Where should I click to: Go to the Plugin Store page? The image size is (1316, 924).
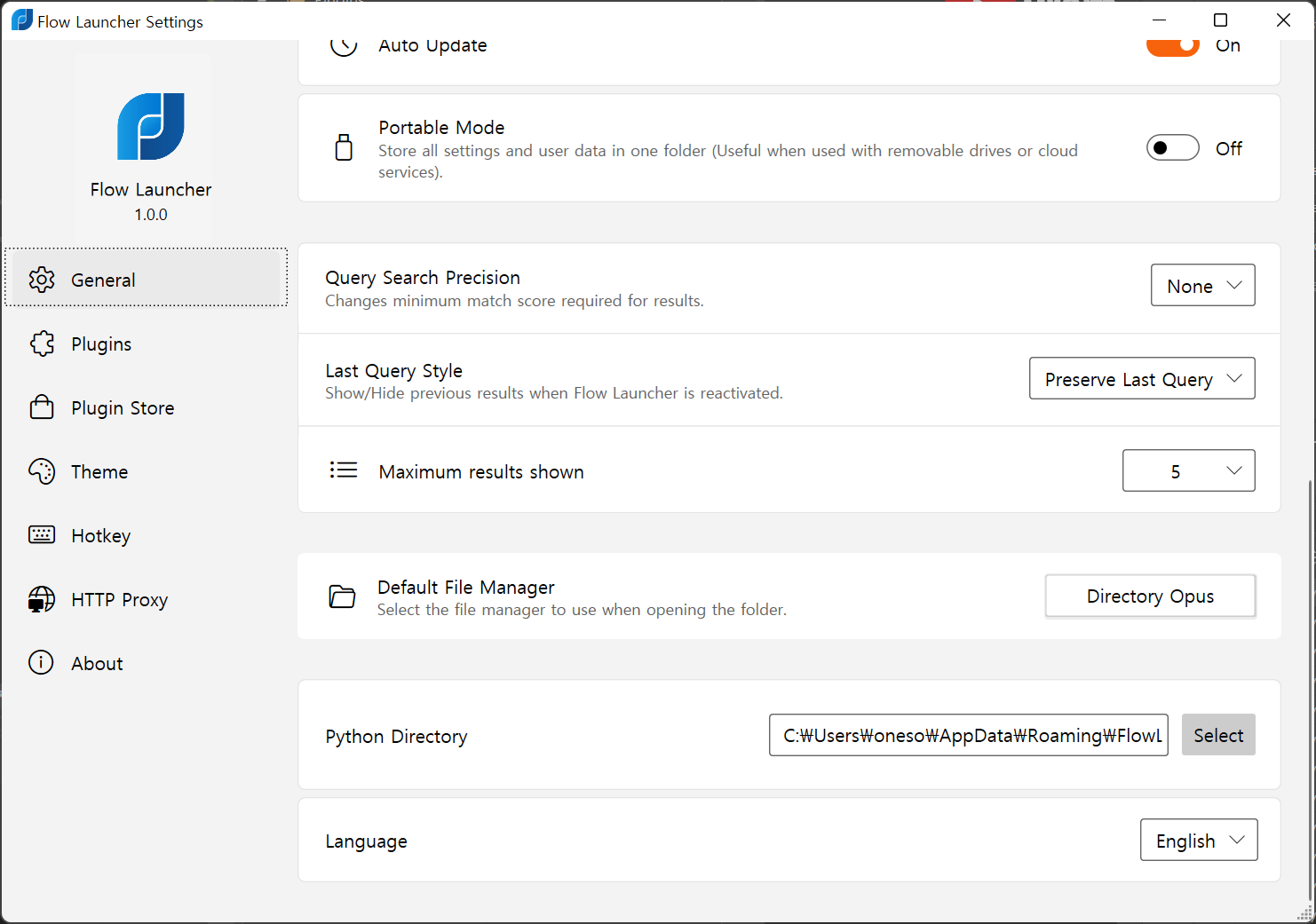click(x=146, y=407)
